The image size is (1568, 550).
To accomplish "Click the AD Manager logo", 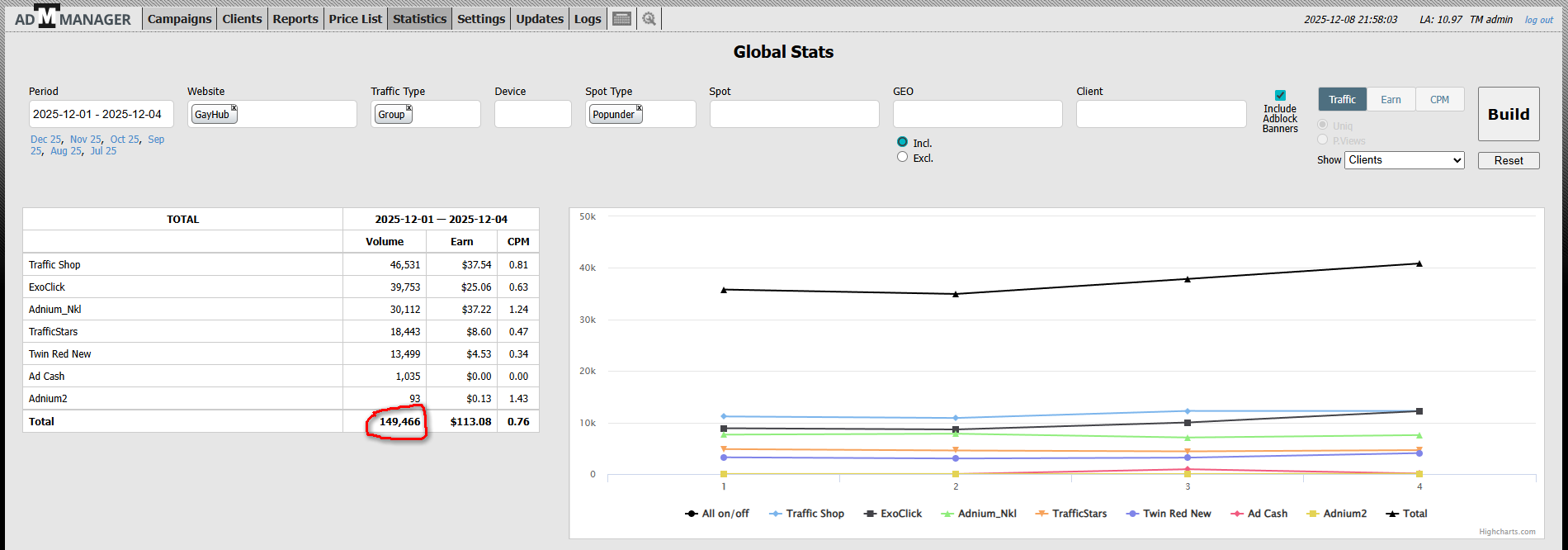I will [x=73, y=18].
